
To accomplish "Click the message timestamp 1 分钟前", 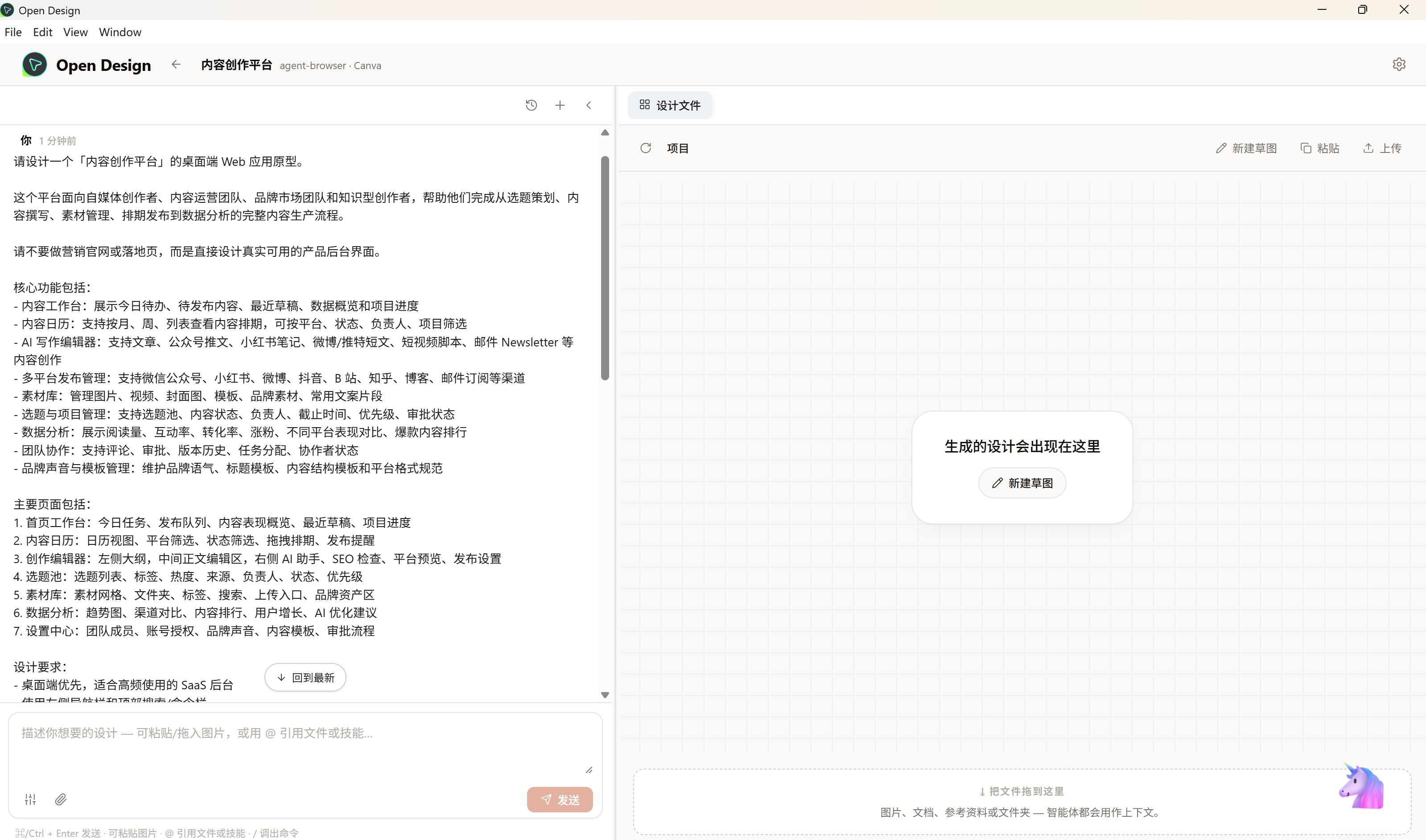I will coord(57,140).
